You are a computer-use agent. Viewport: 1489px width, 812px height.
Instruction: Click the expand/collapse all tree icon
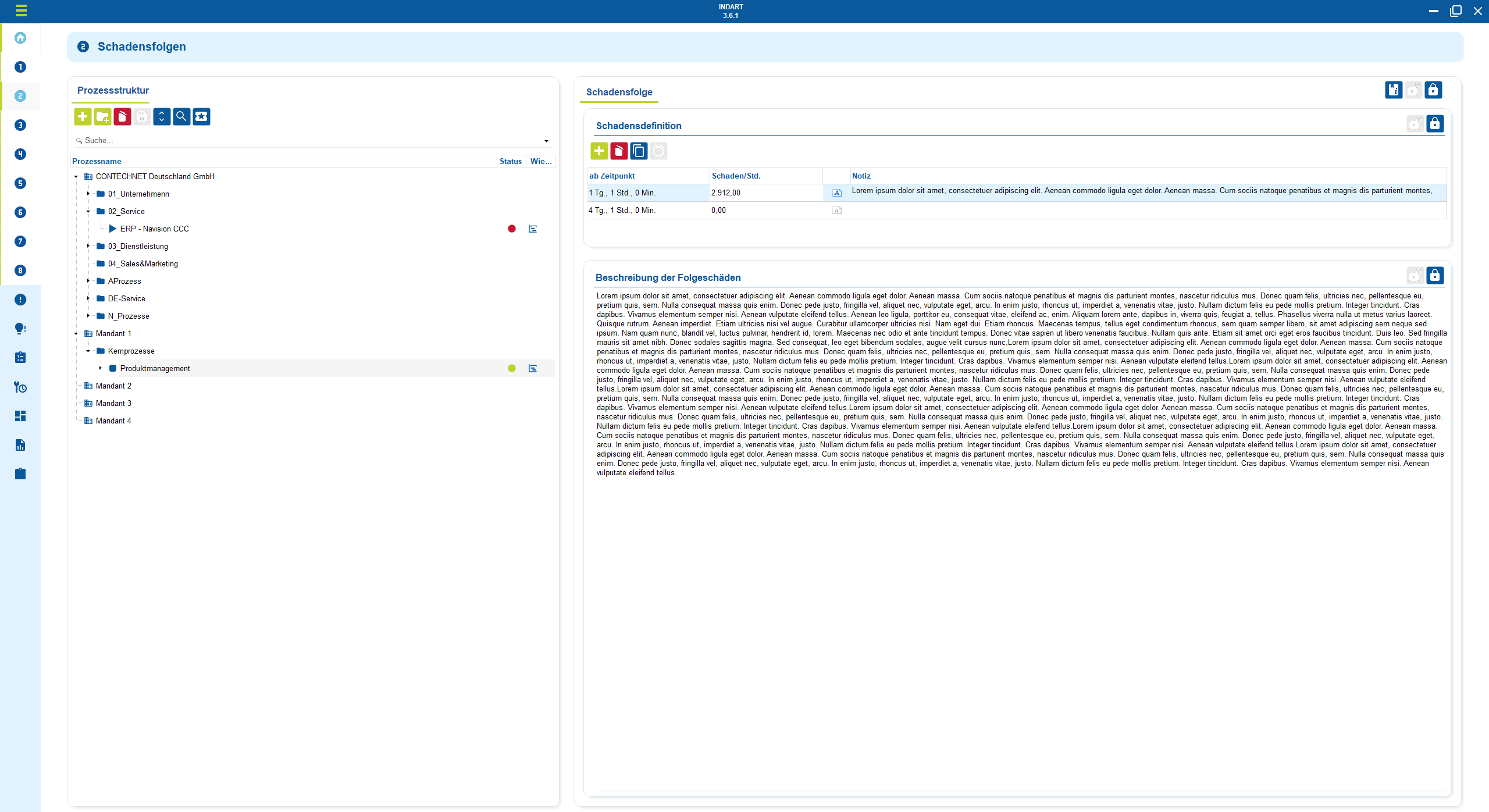162,117
